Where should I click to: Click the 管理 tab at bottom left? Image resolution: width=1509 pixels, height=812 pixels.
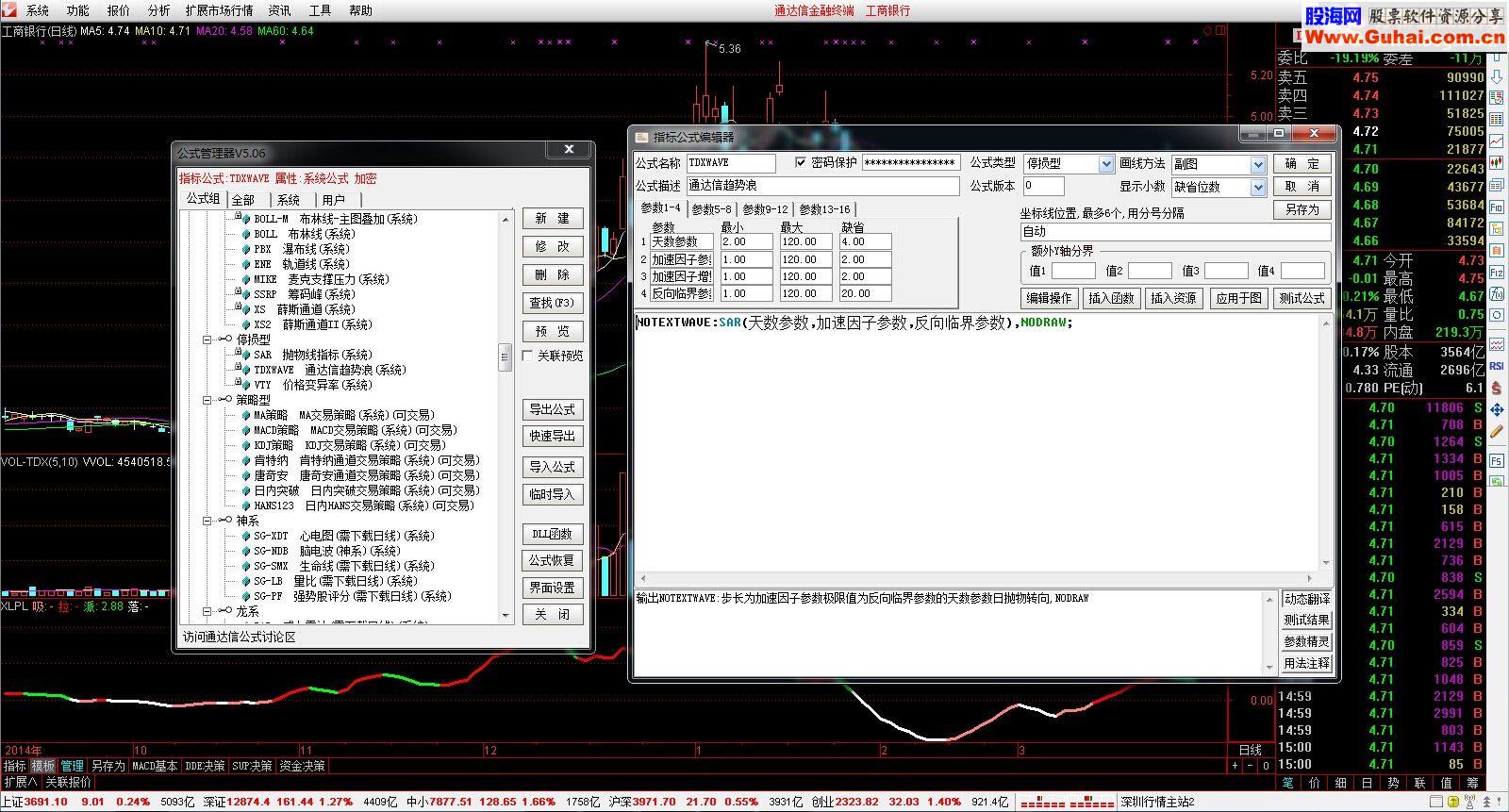tap(73, 766)
